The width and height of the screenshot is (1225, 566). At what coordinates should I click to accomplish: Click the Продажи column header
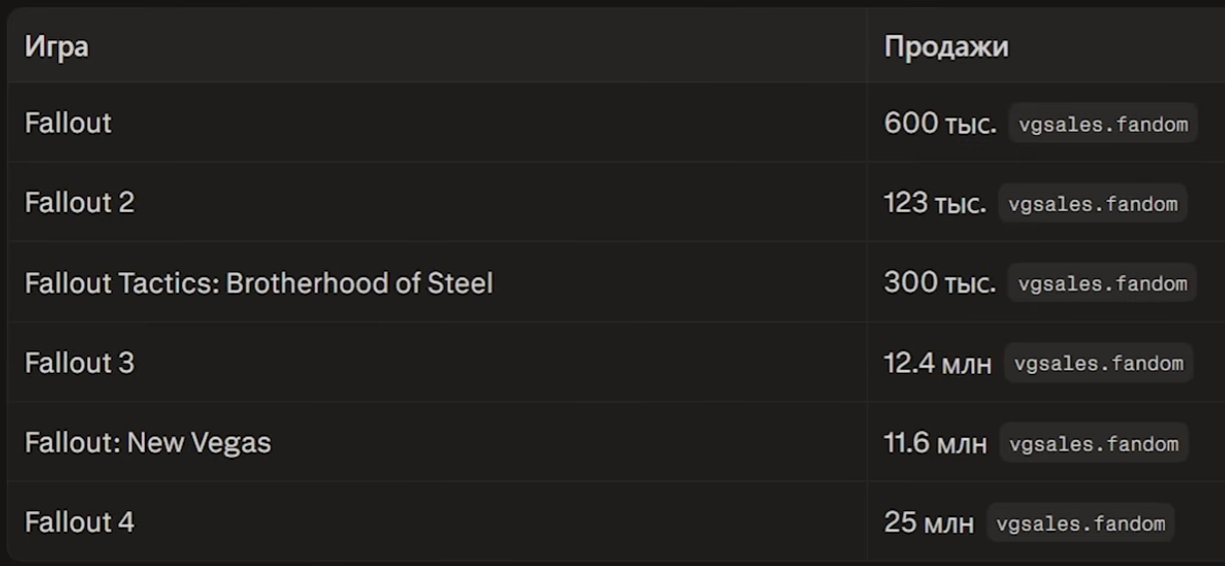tap(946, 46)
